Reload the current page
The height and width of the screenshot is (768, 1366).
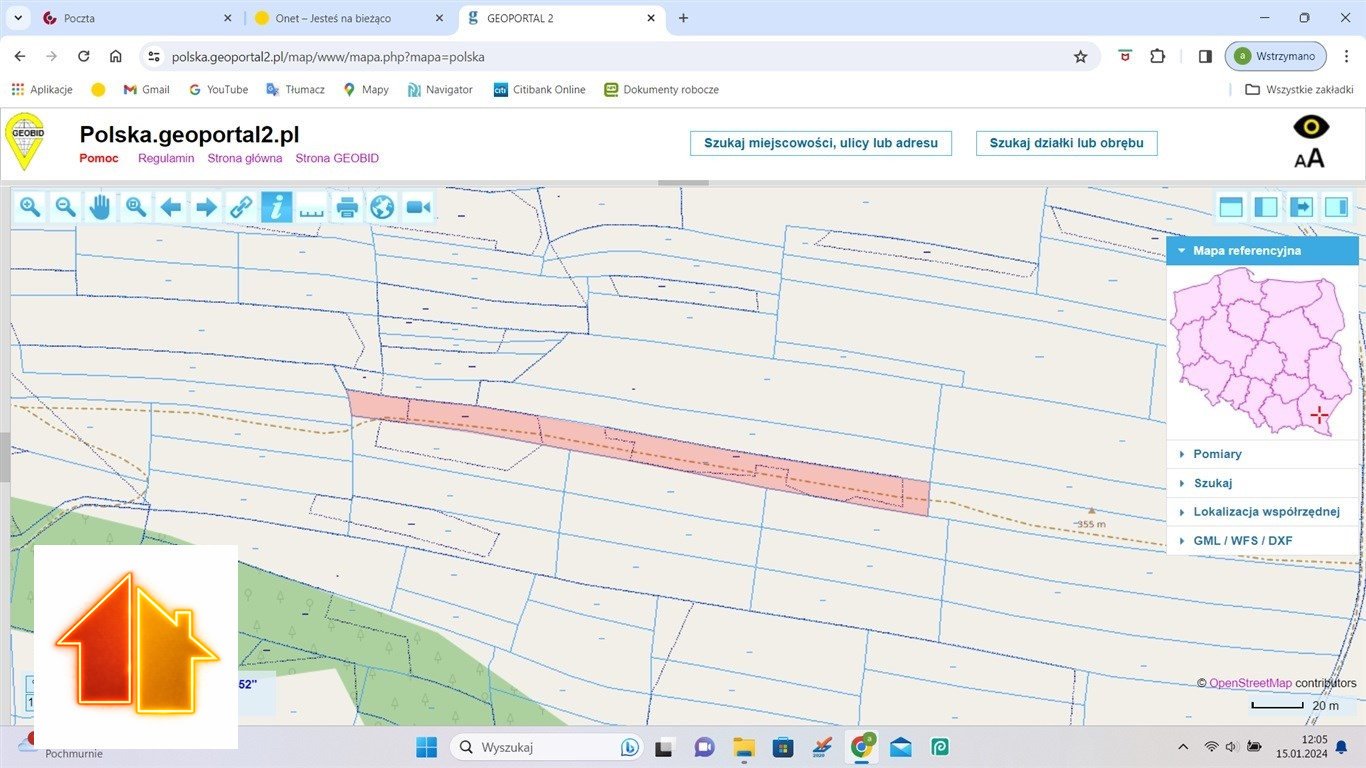click(x=84, y=57)
